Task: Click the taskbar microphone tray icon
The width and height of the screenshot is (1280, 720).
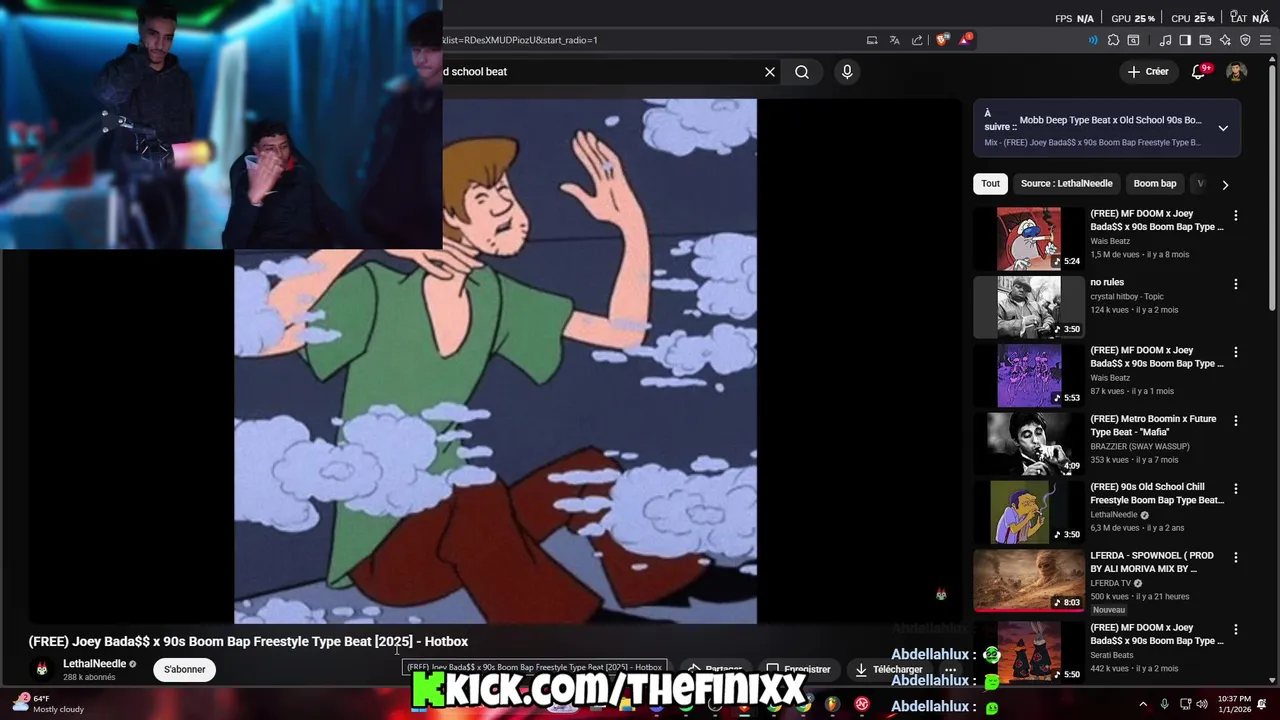Action: point(1164,704)
